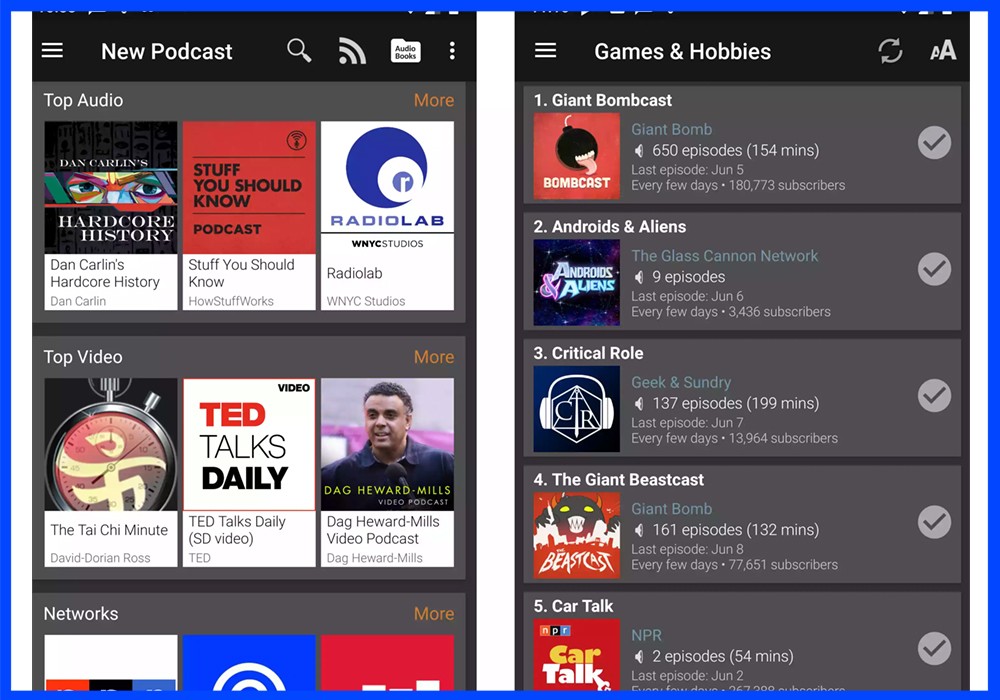Screen dimensions: 1000x700
Task: Tap NPR publisher name
Action: (x=647, y=635)
